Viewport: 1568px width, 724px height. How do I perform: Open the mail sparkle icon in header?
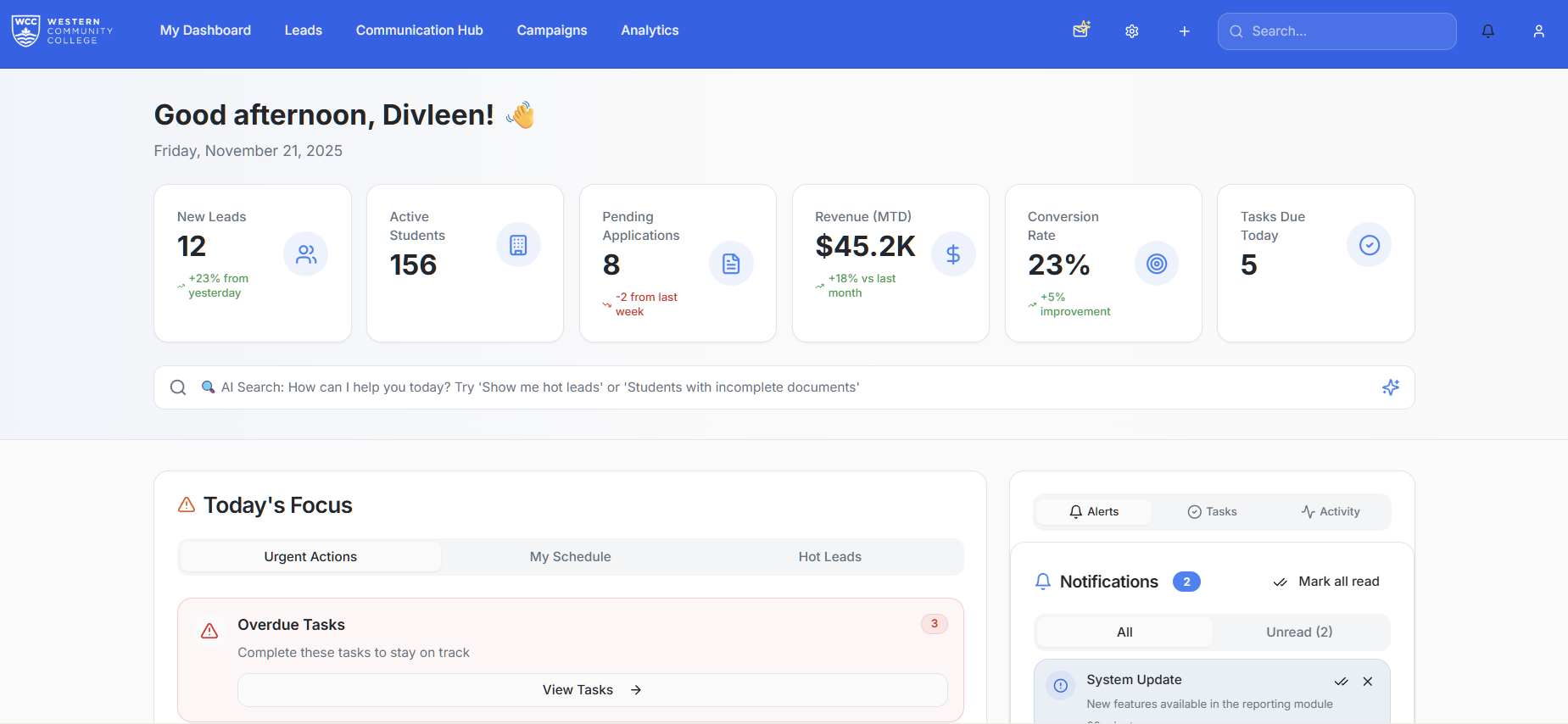pyautogui.click(x=1081, y=31)
